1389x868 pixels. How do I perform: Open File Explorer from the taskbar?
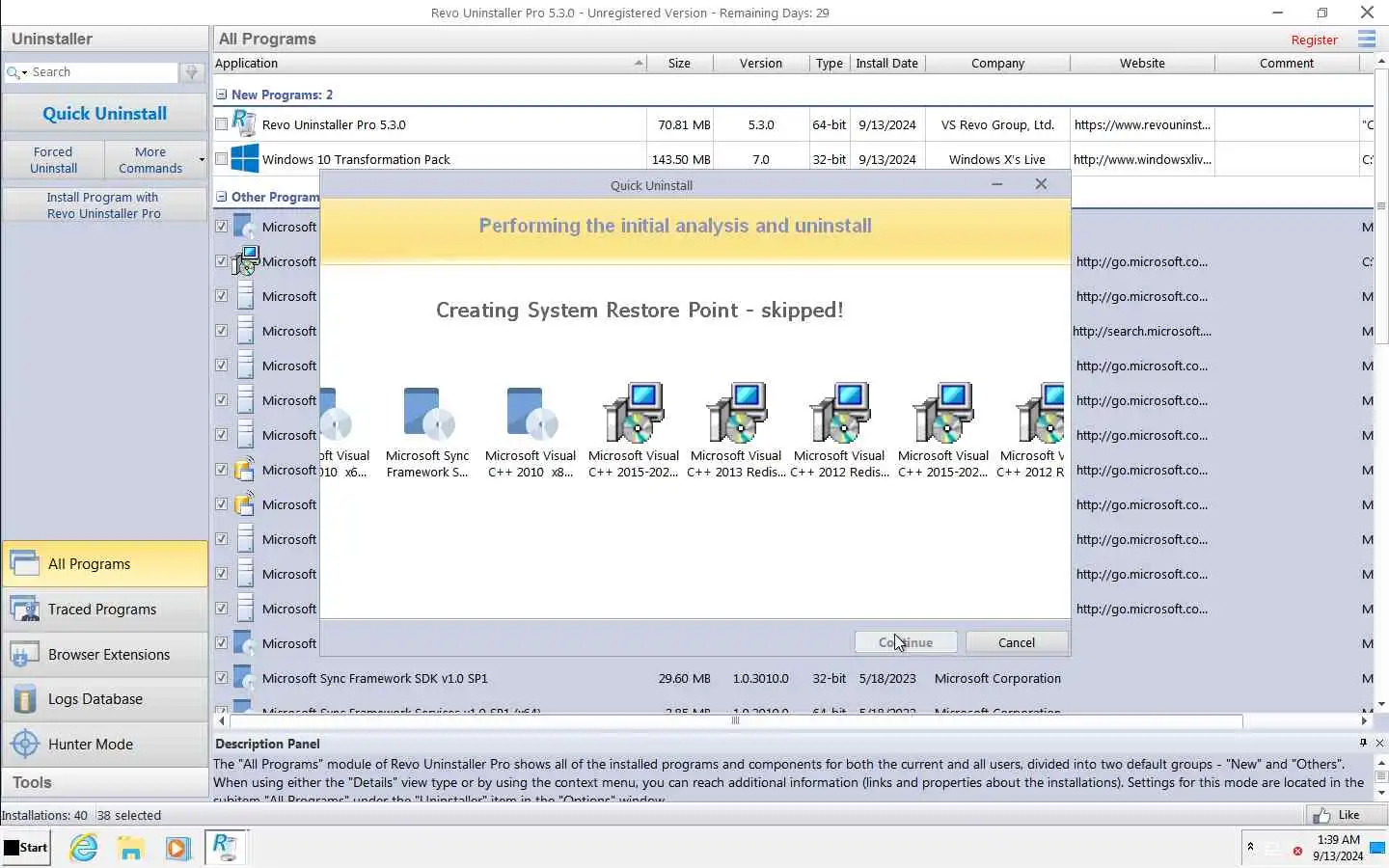[x=130, y=848]
